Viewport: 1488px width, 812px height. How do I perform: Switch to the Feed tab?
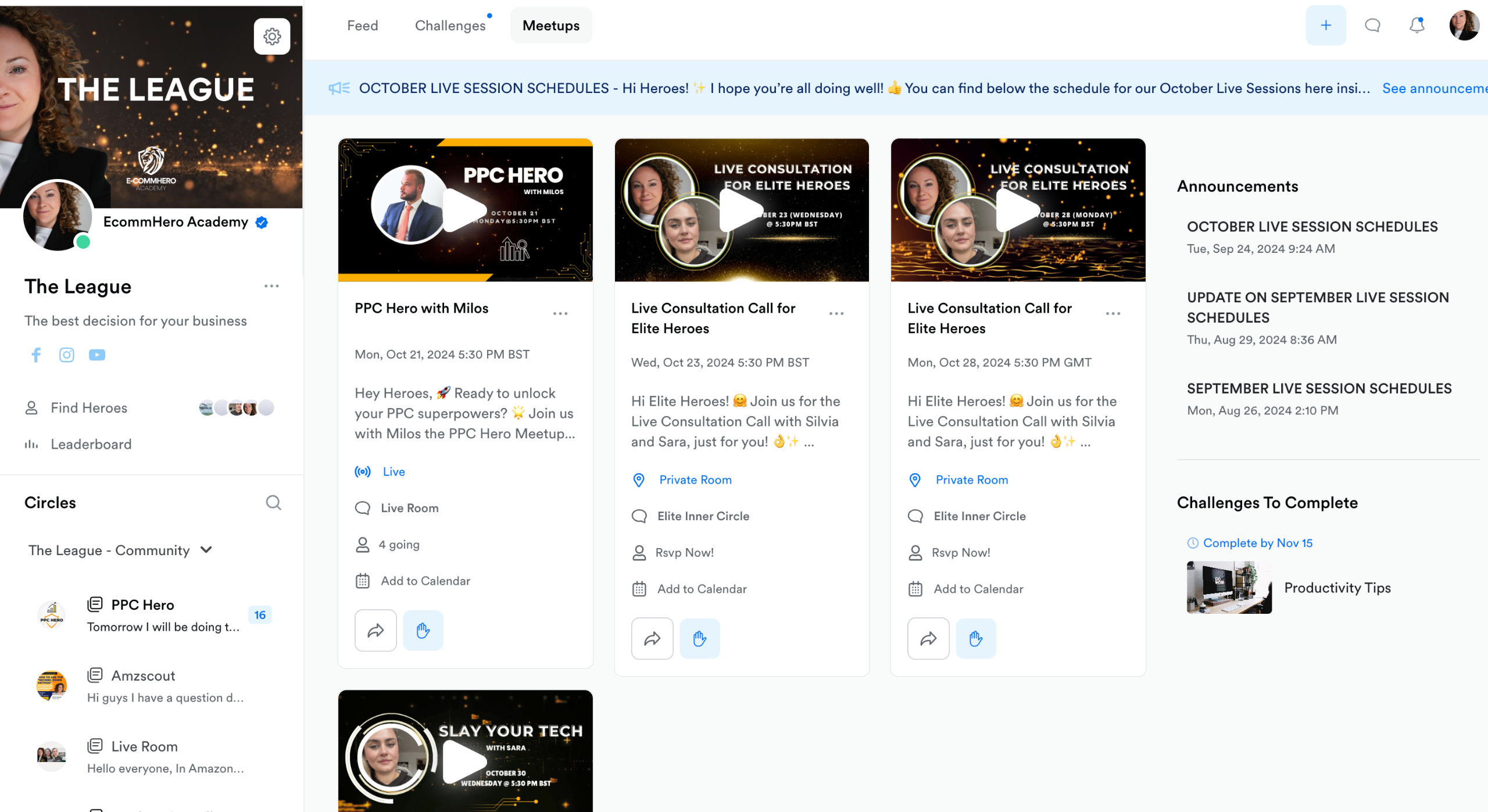pos(362,26)
